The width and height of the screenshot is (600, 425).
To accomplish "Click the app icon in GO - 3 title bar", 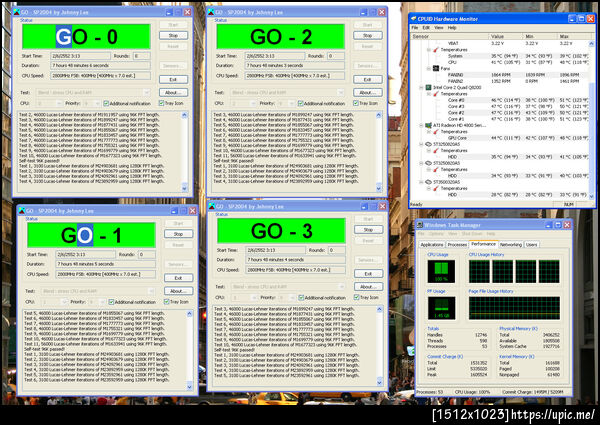I will (x=212, y=207).
